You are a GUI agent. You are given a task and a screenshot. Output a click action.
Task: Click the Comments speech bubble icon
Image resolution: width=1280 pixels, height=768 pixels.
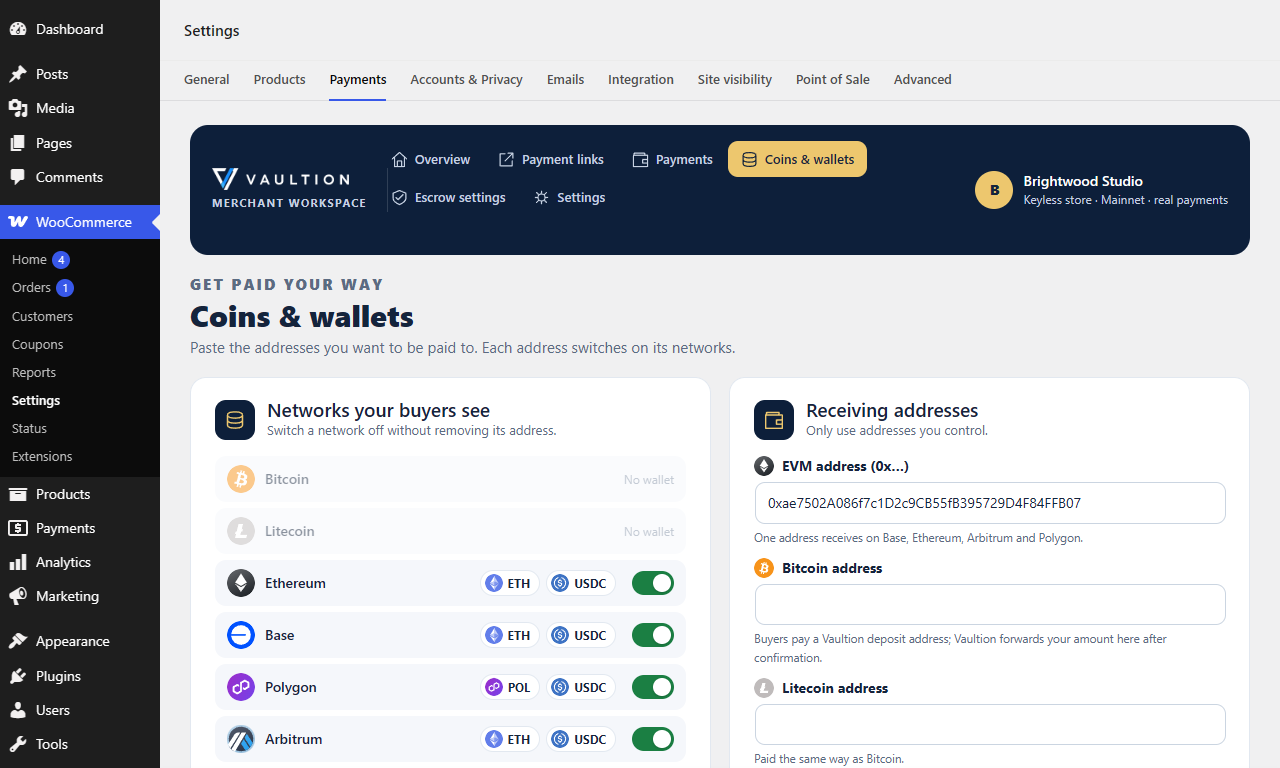[x=18, y=177]
